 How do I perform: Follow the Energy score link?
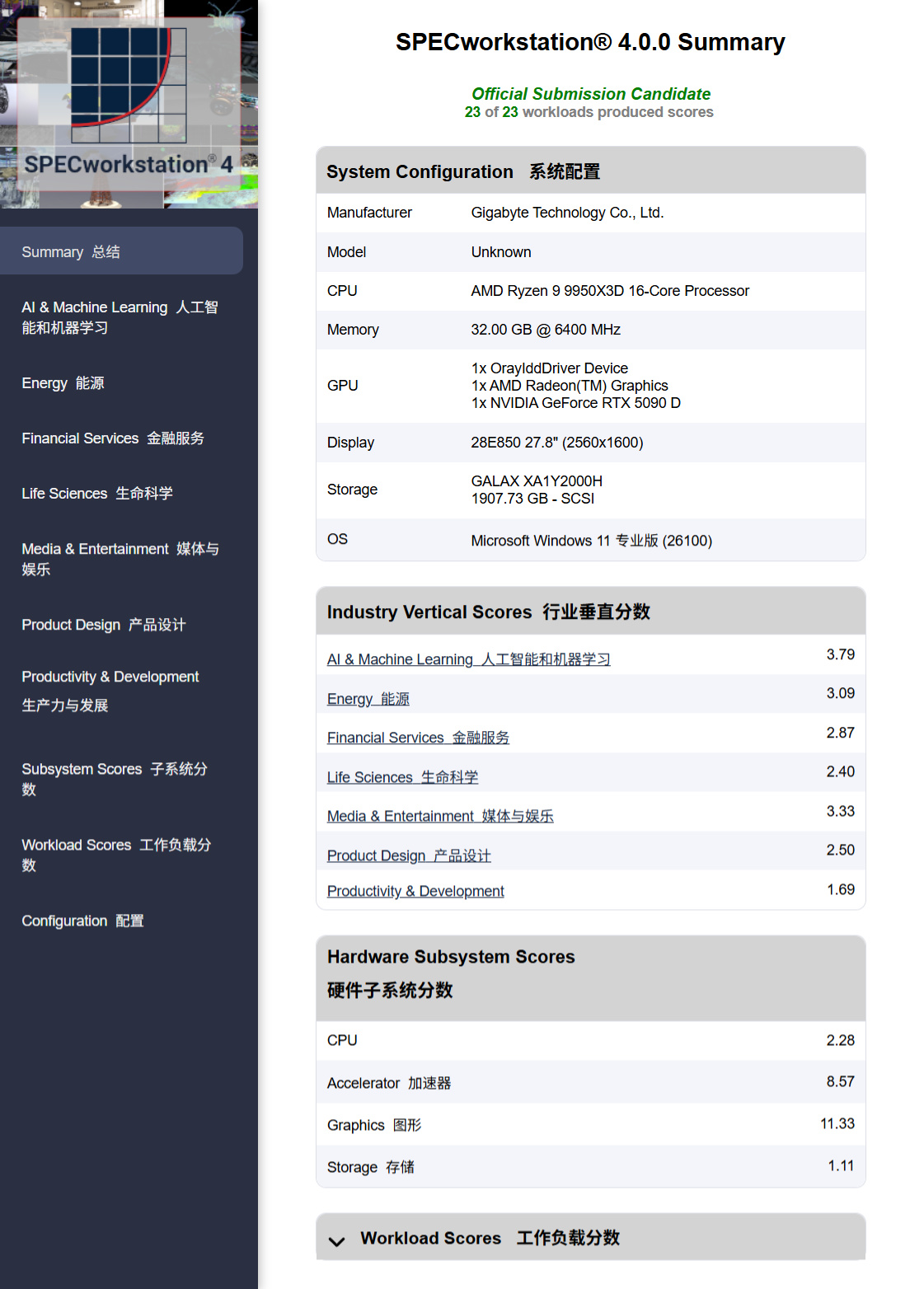pyautogui.click(x=368, y=699)
